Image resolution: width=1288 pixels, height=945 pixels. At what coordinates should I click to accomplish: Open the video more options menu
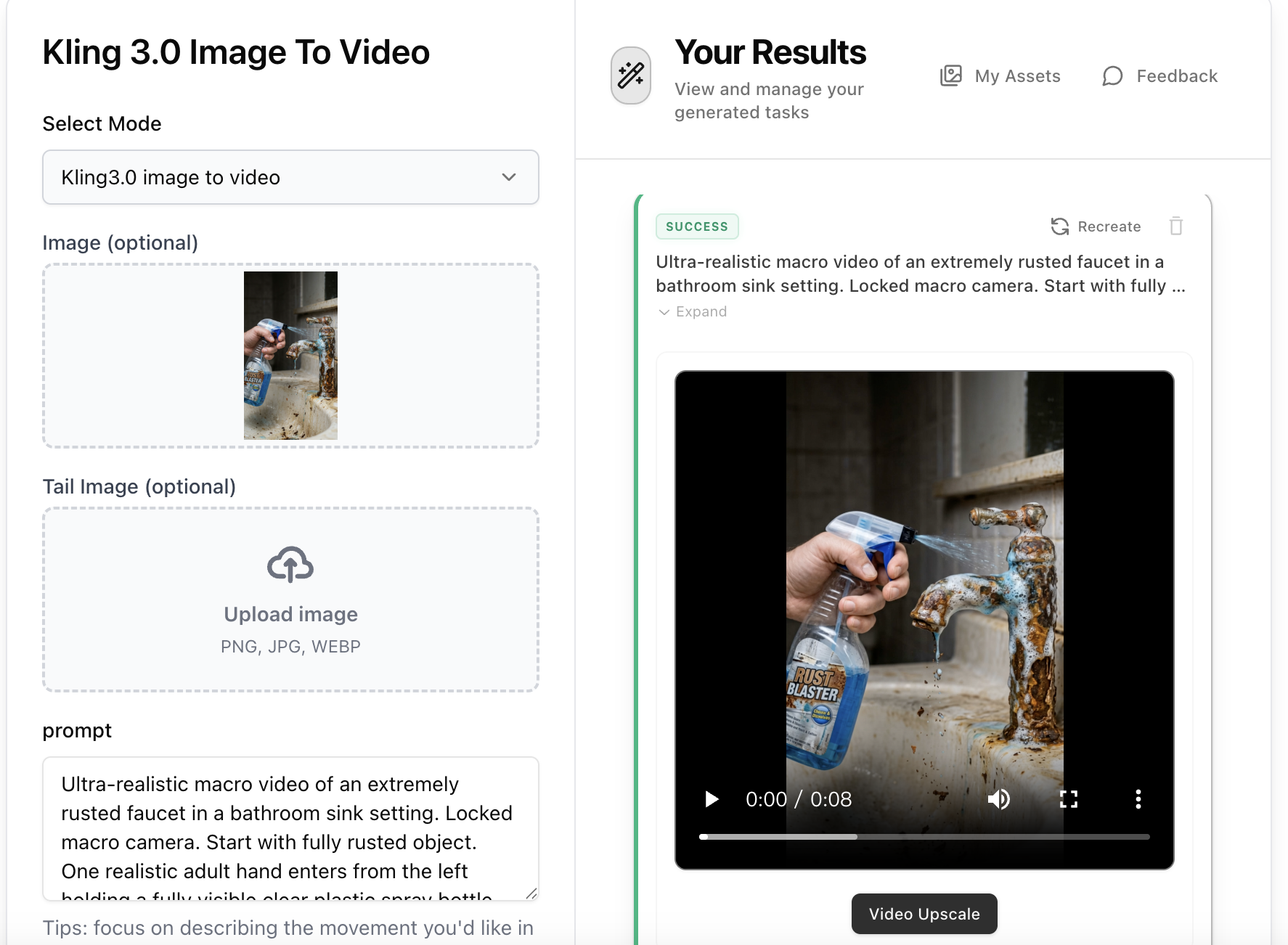pos(1138,799)
